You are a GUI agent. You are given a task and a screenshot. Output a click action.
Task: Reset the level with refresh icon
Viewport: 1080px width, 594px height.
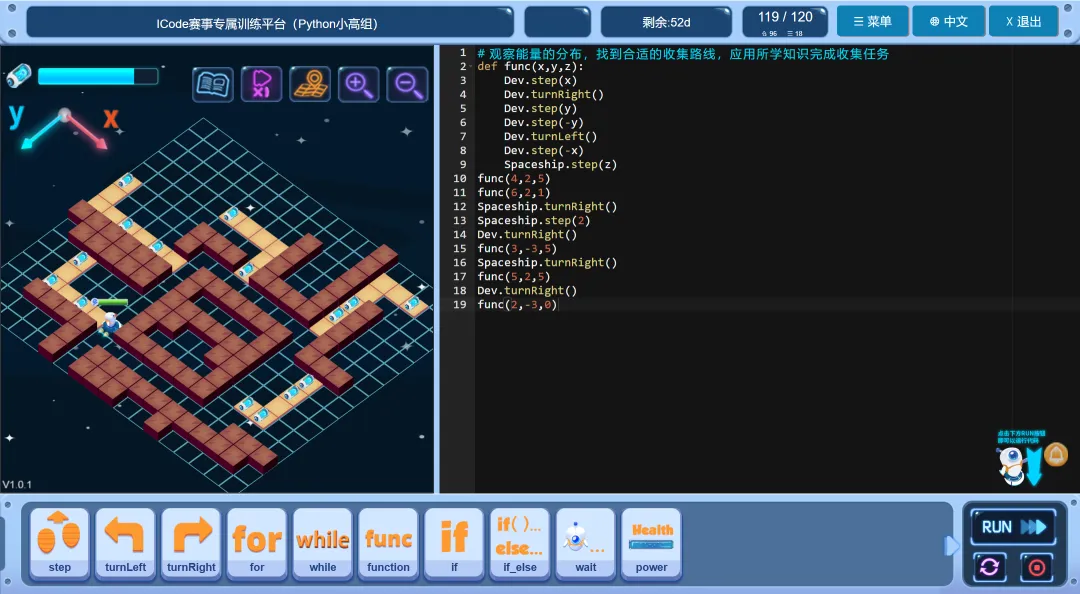click(x=990, y=567)
